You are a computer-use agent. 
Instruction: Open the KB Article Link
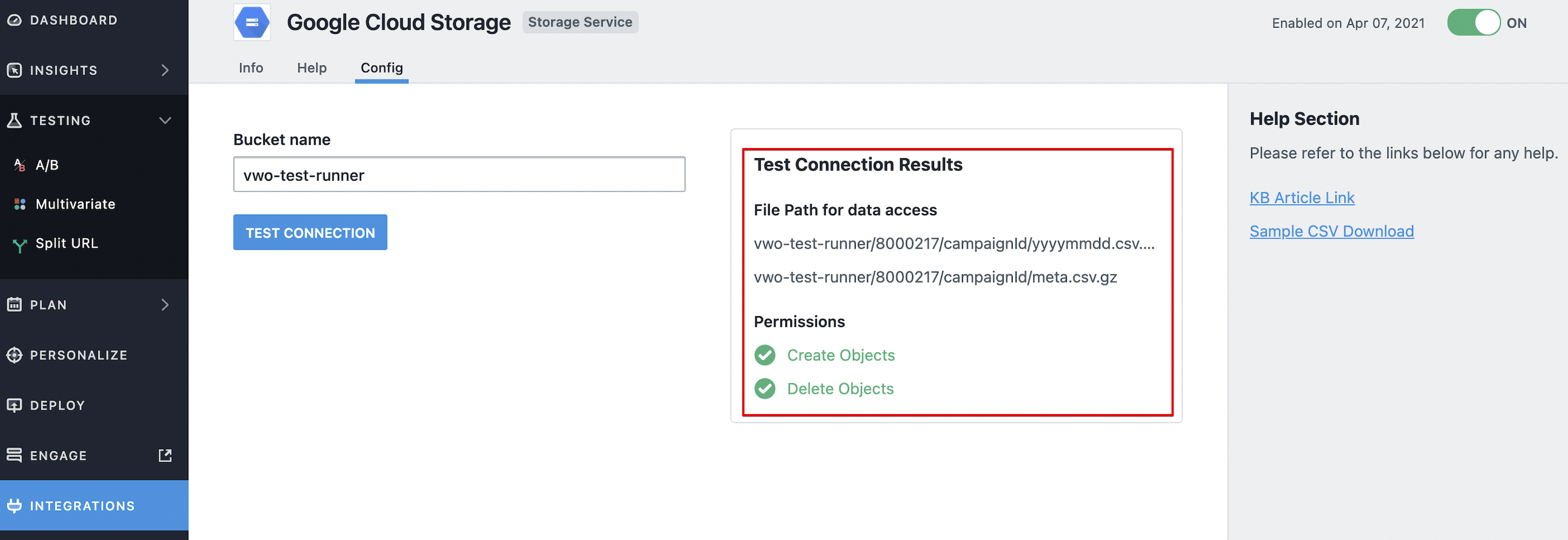click(x=1302, y=198)
